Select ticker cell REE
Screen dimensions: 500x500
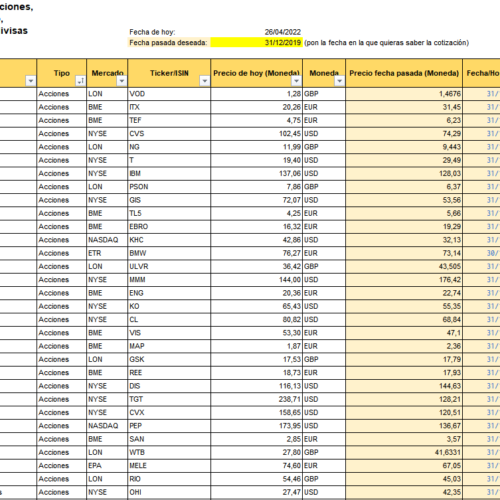(x=169, y=373)
